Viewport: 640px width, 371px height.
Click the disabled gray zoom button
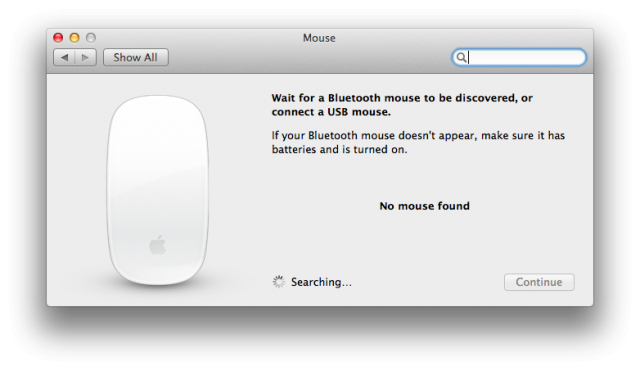pyautogui.click(x=91, y=38)
